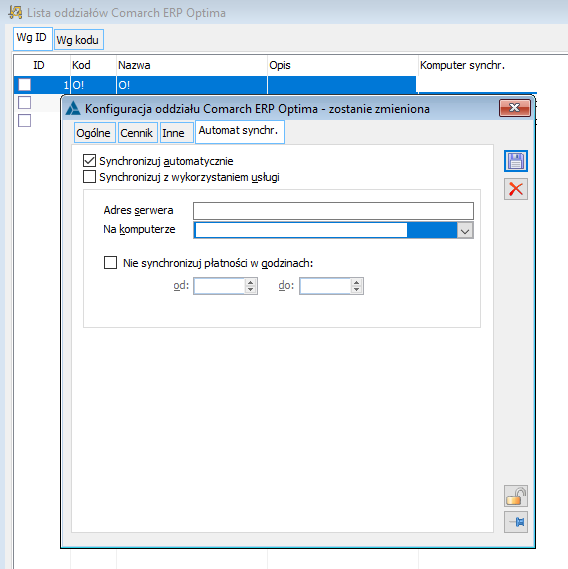
Task: Switch list to Wg kodu tab
Action: (78, 40)
